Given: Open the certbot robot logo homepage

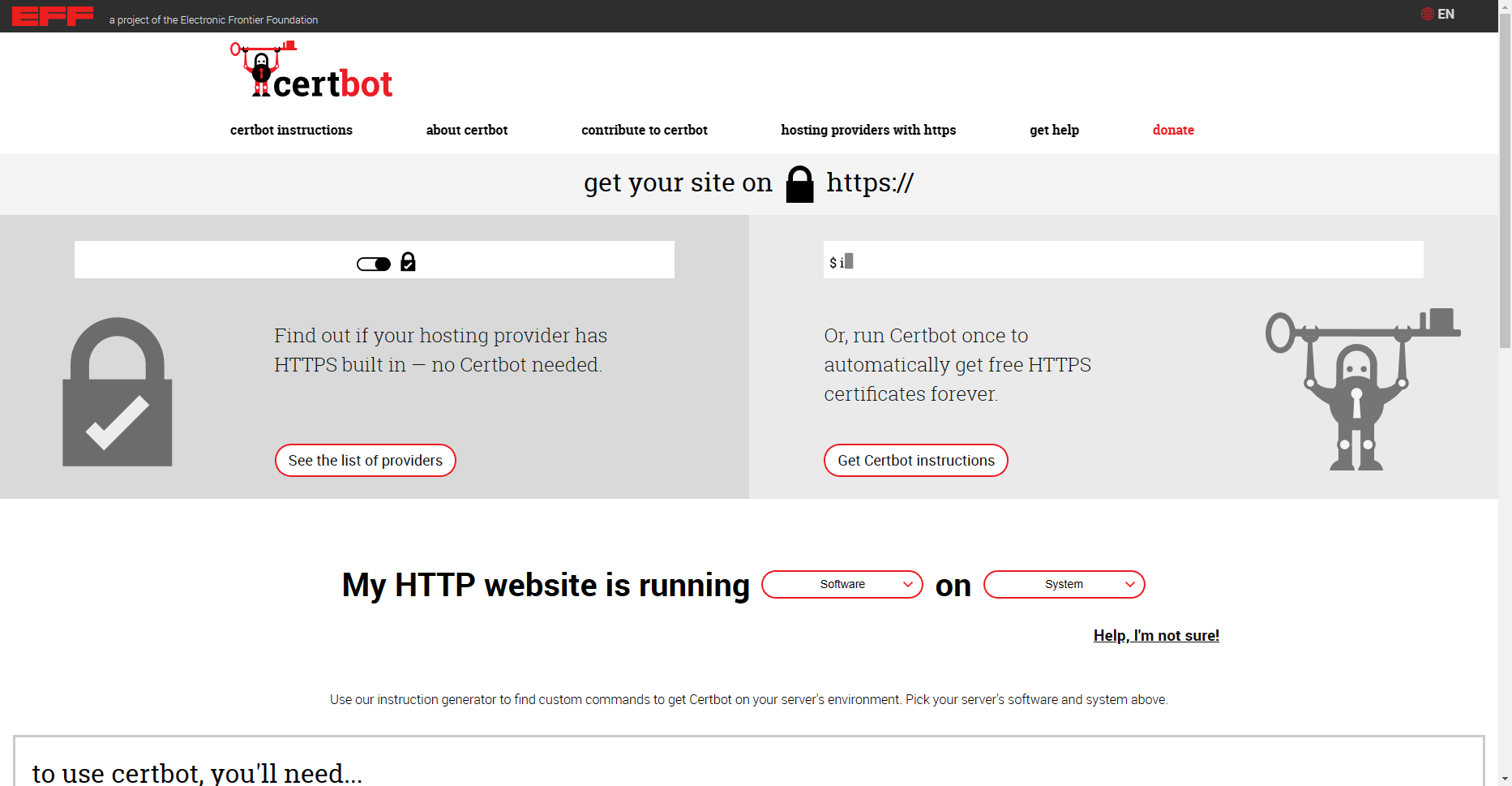Looking at the screenshot, I should pyautogui.click(x=312, y=71).
